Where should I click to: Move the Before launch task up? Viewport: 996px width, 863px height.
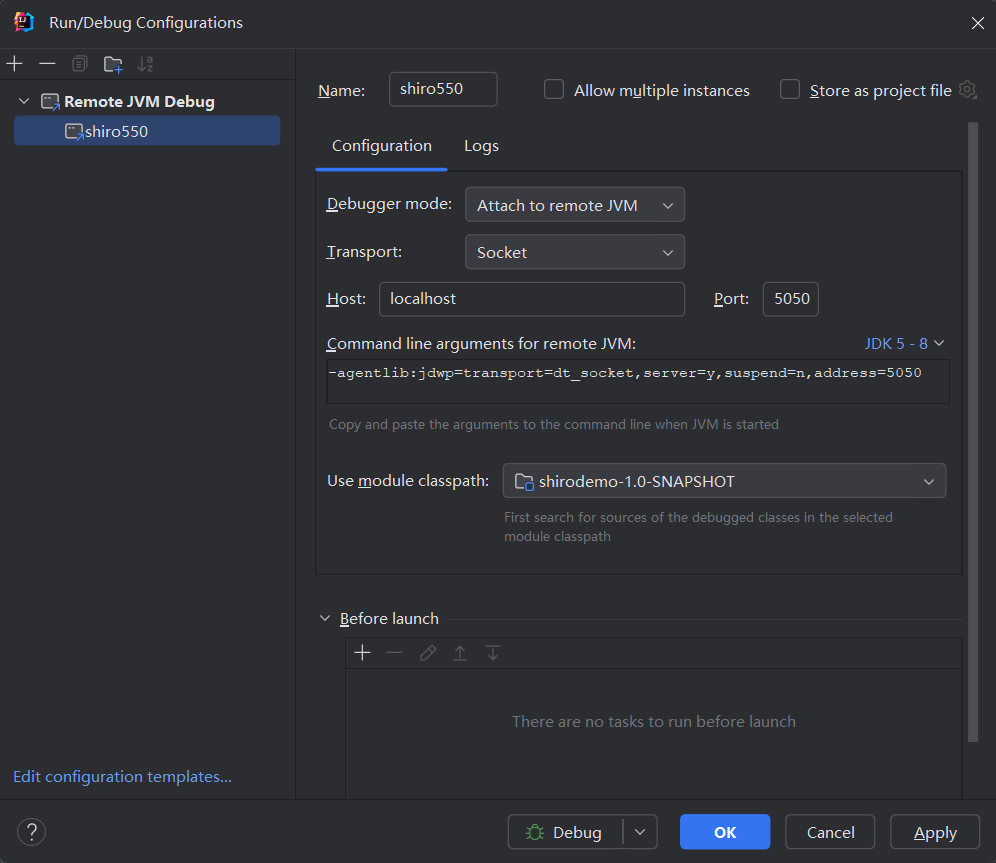460,653
